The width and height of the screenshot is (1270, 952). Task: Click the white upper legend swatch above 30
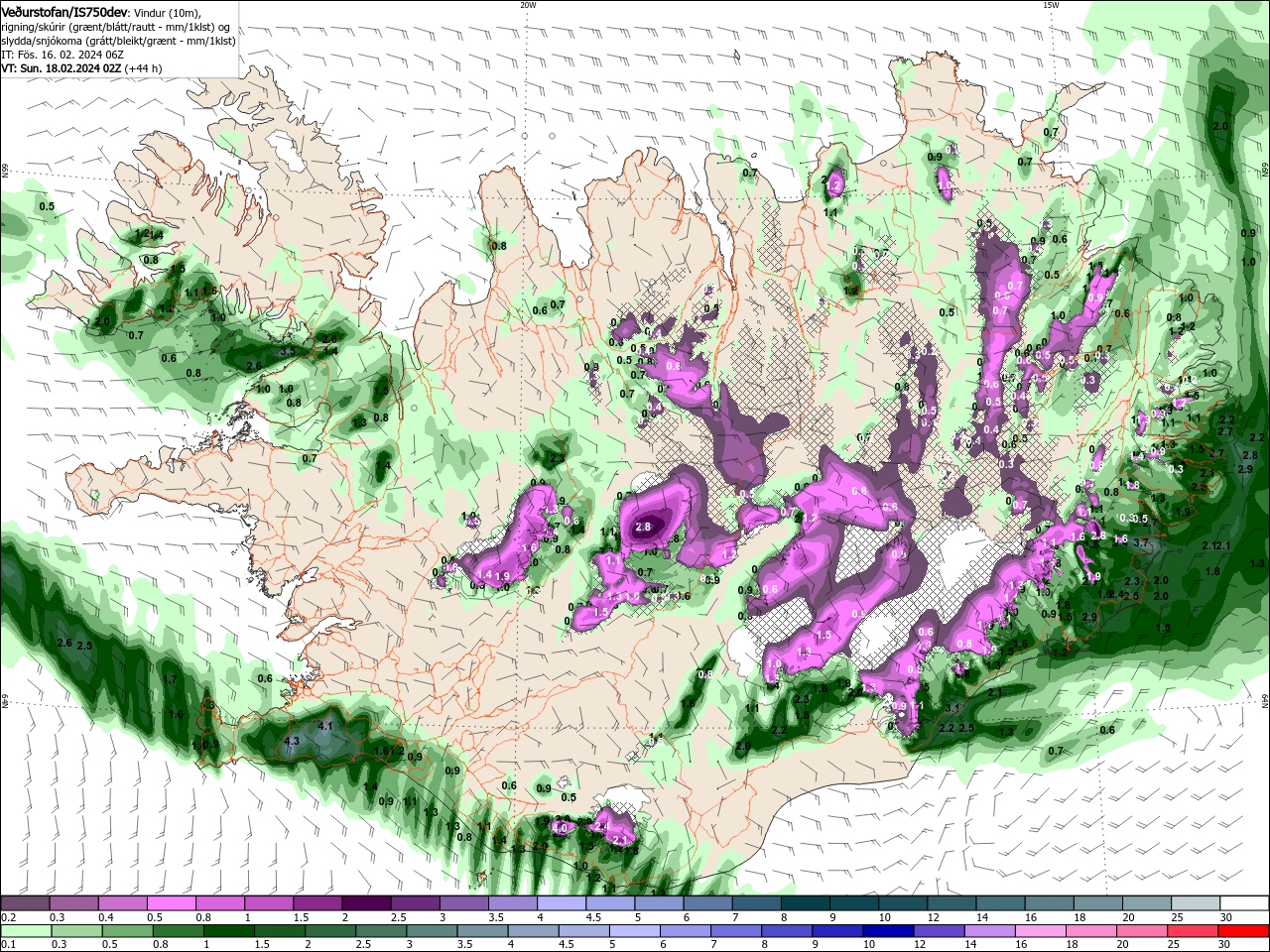coord(1244,904)
